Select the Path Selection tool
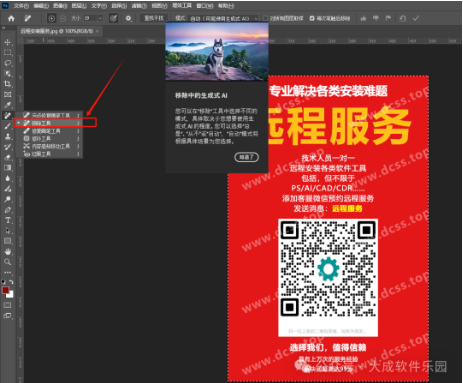 click(x=8, y=230)
